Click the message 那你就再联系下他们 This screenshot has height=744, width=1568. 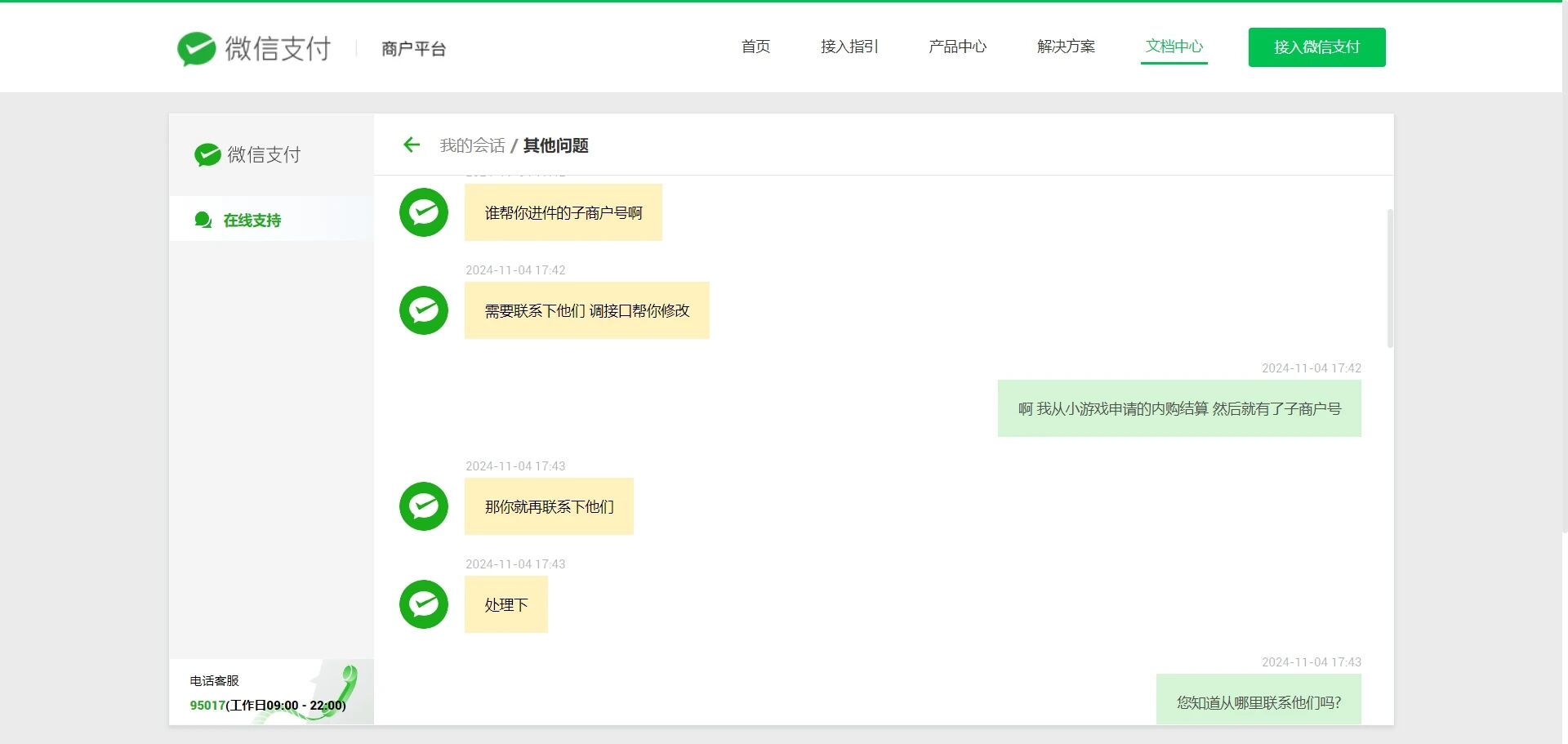549,506
